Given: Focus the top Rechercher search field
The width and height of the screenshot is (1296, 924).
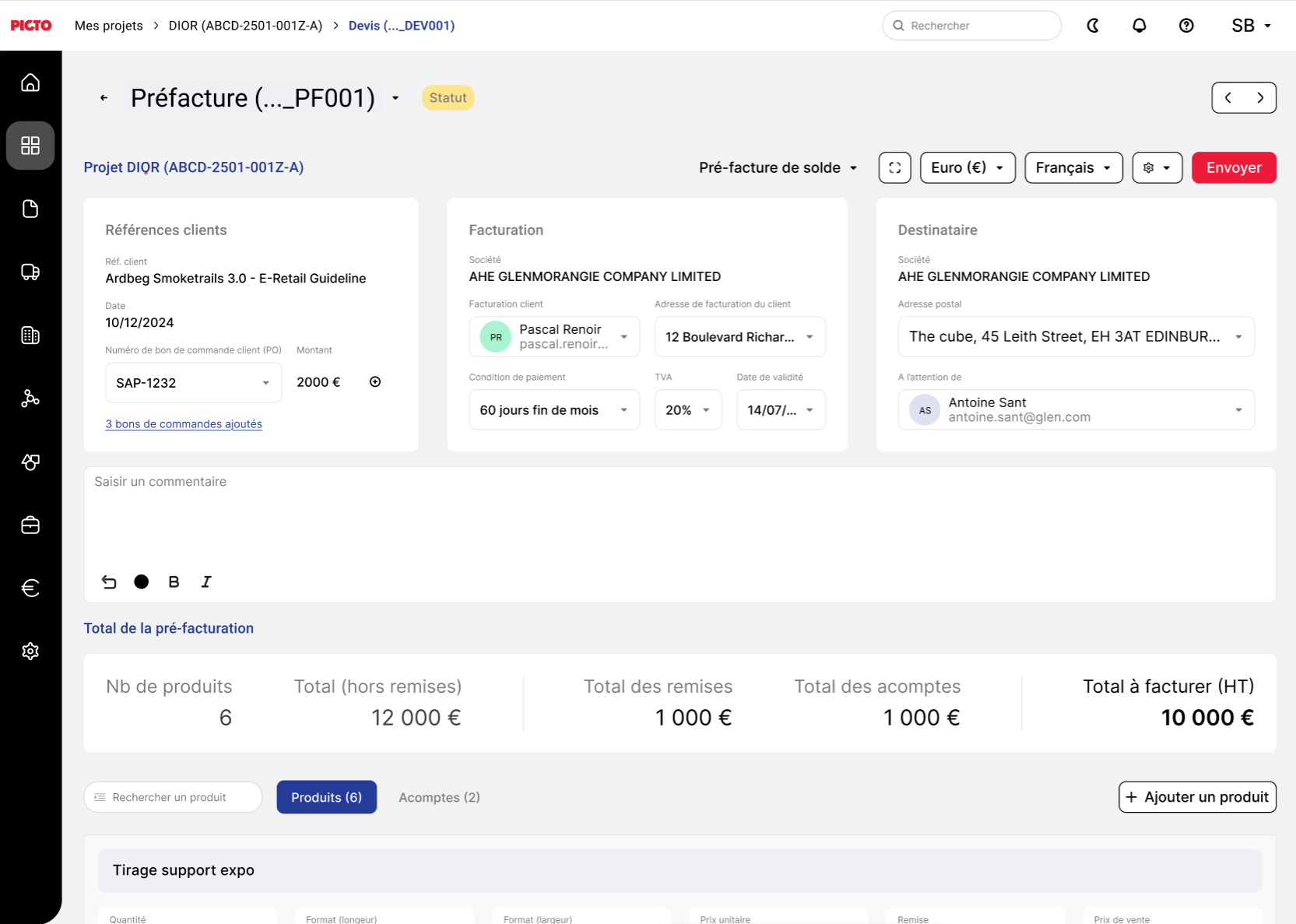Looking at the screenshot, I should pyautogui.click(x=972, y=26).
